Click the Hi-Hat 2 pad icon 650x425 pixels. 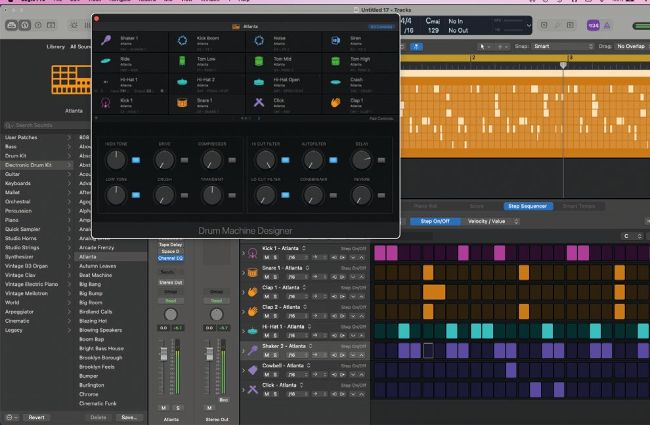click(182, 82)
